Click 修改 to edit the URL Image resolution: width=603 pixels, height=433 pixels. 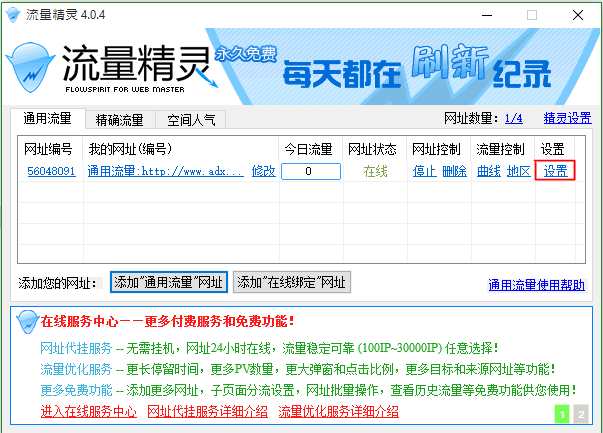click(264, 171)
